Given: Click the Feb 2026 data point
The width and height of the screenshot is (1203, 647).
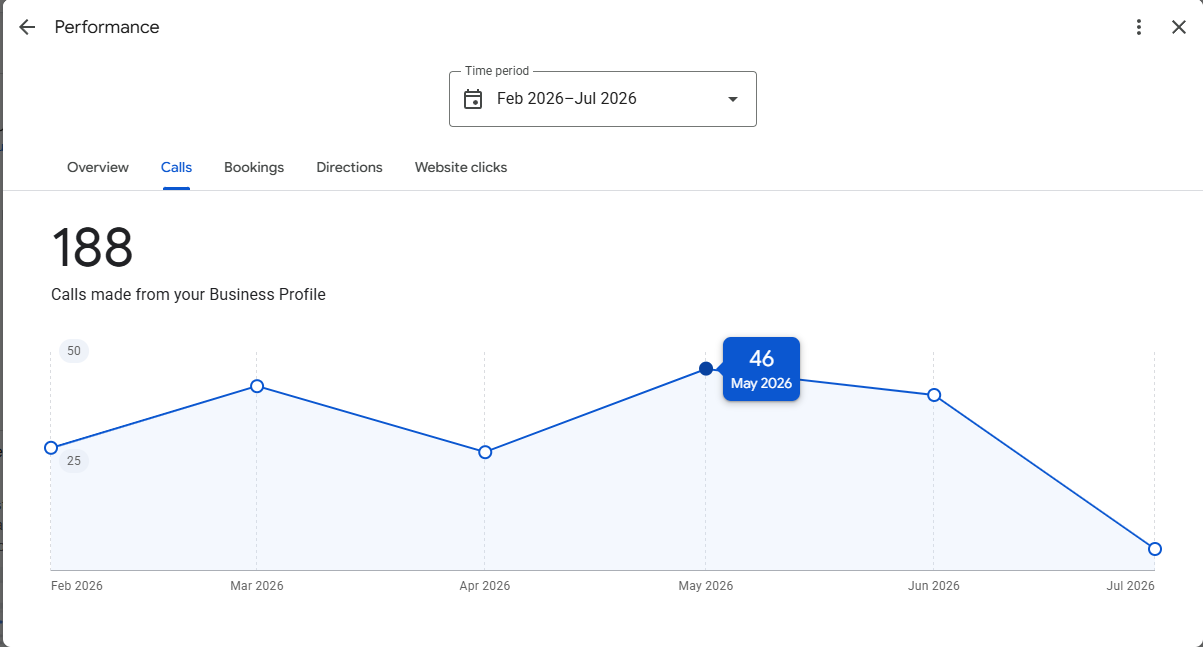Looking at the screenshot, I should pos(51,448).
